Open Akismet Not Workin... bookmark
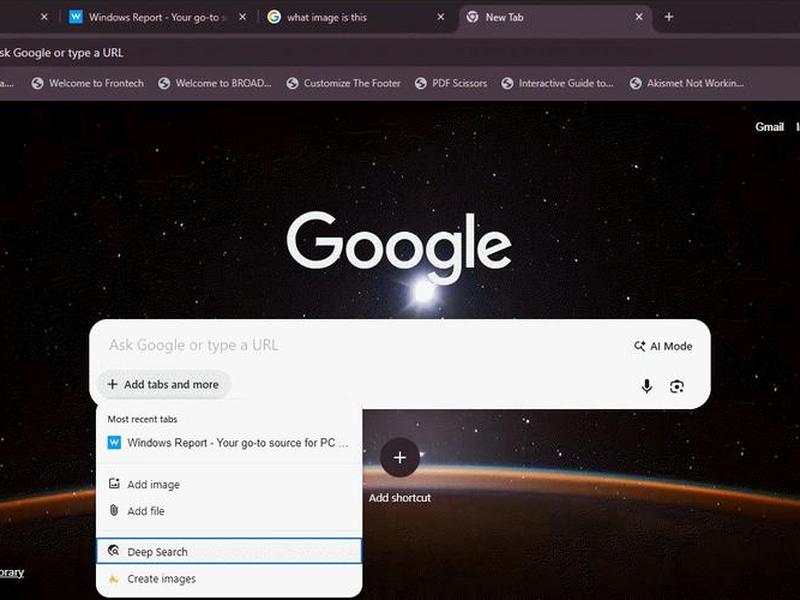The width and height of the screenshot is (800, 600). [x=687, y=83]
